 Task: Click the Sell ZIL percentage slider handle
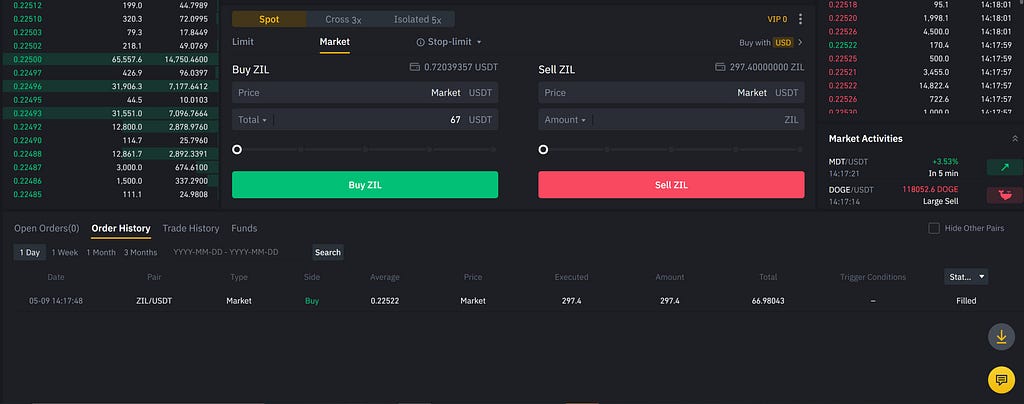[x=543, y=149]
